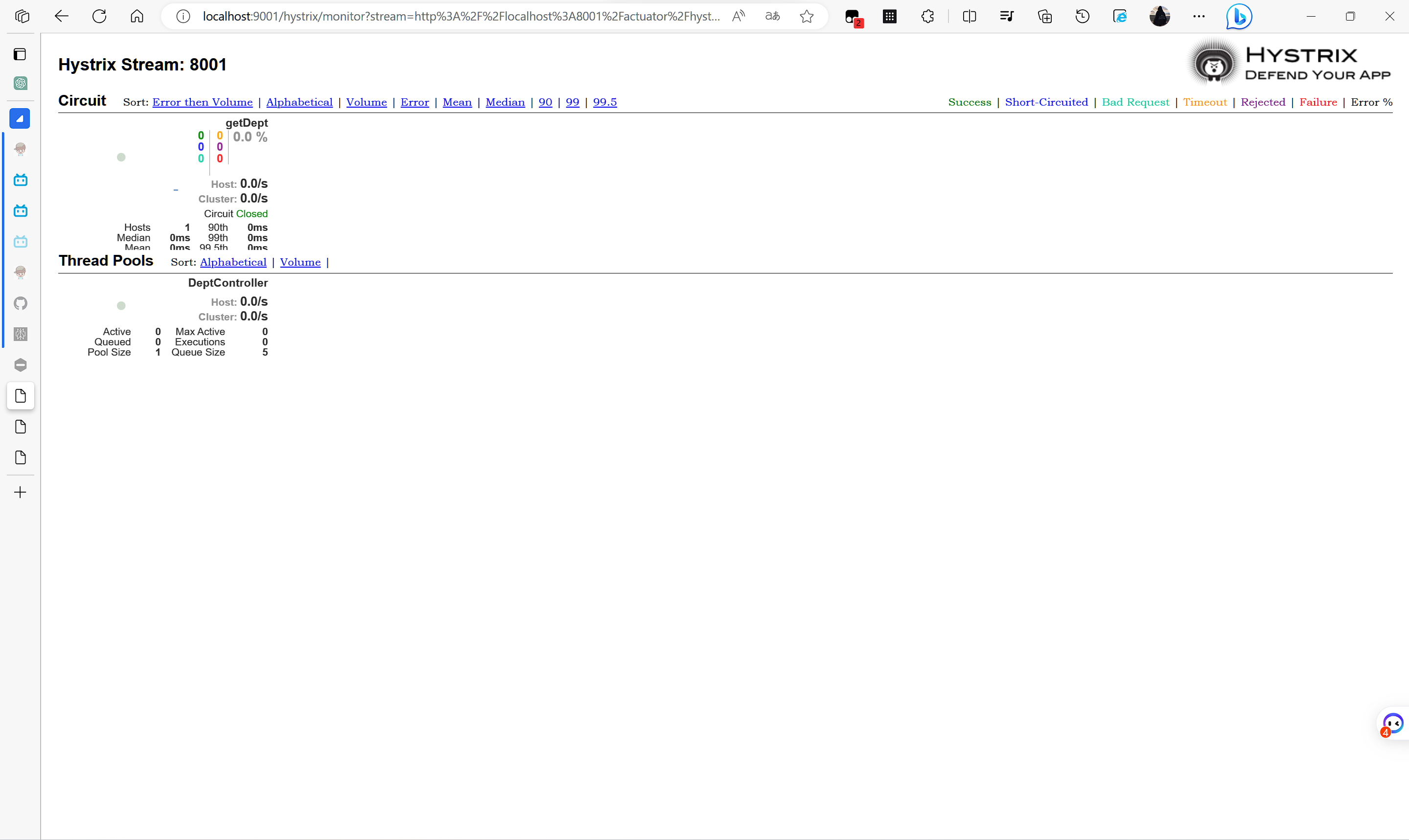This screenshot has width=1409, height=840.
Task: Click the getDept circuit status circle
Action: (121, 158)
